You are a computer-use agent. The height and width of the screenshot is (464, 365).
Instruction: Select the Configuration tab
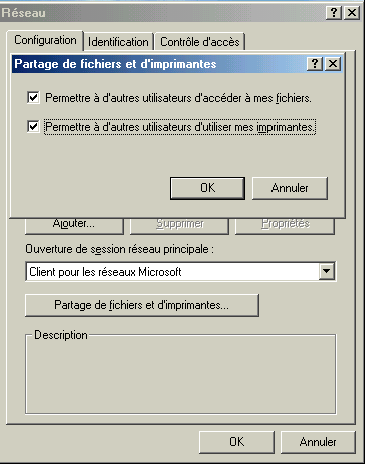tap(45, 40)
